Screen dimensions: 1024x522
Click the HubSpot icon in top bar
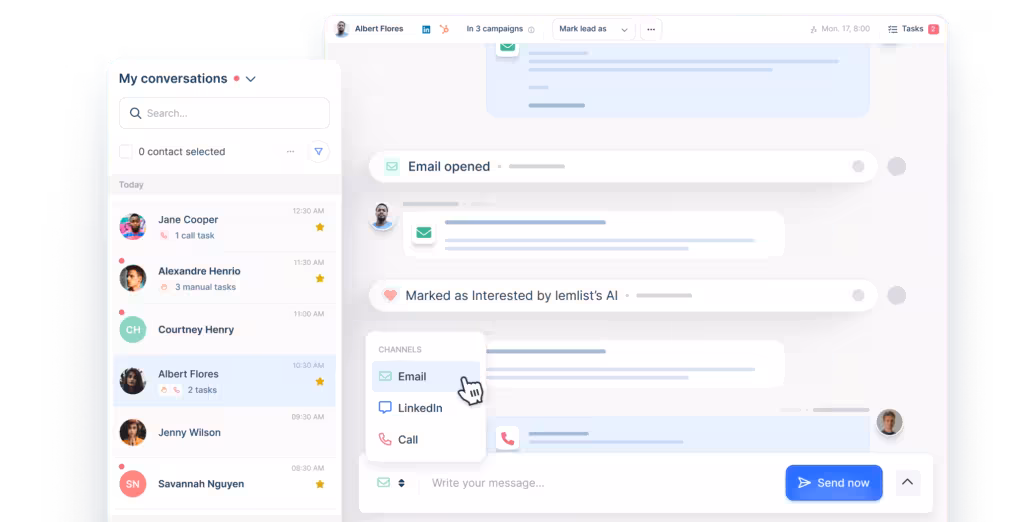click(444, 30)
